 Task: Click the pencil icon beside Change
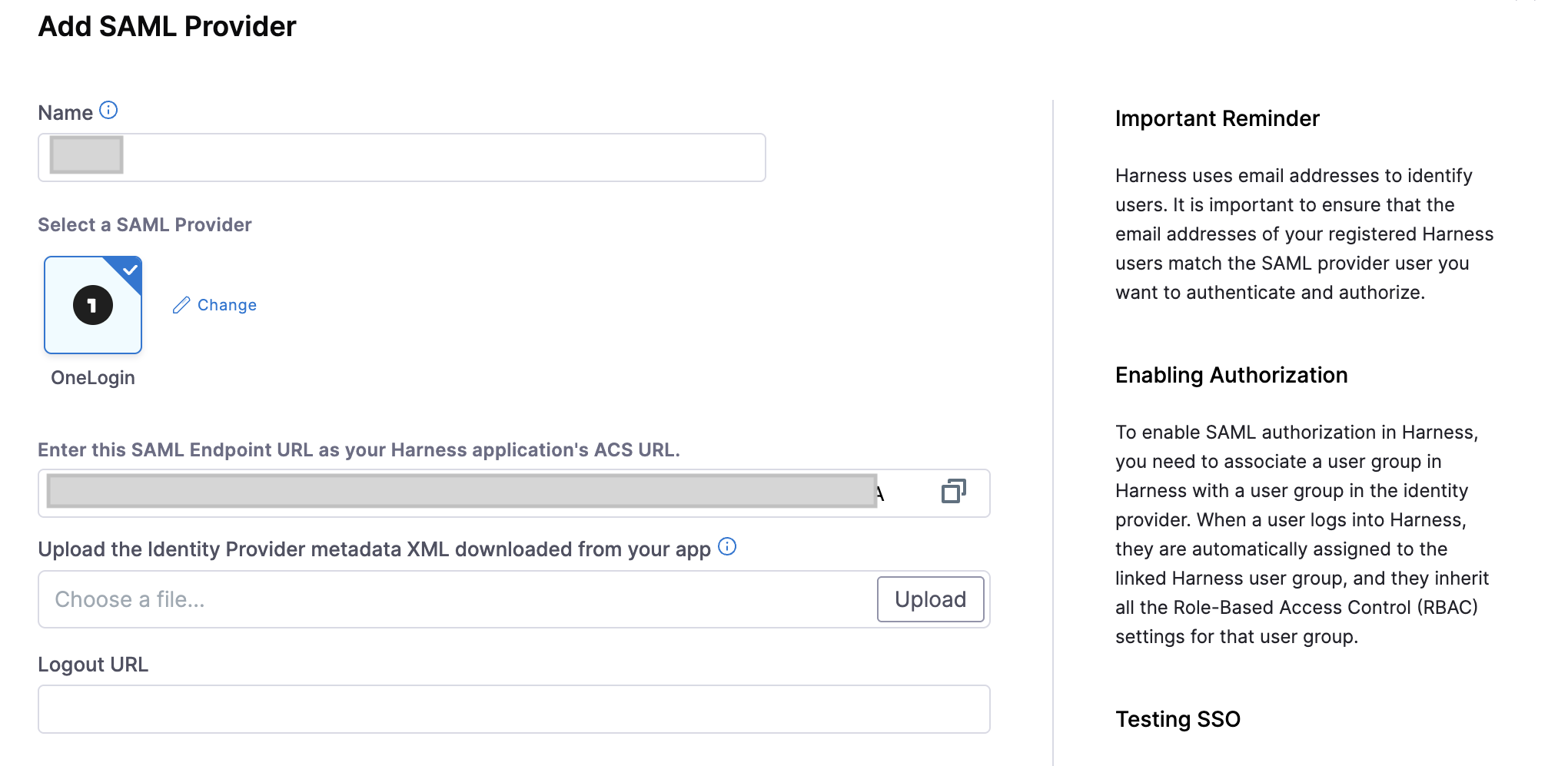[x=181, y=305]
